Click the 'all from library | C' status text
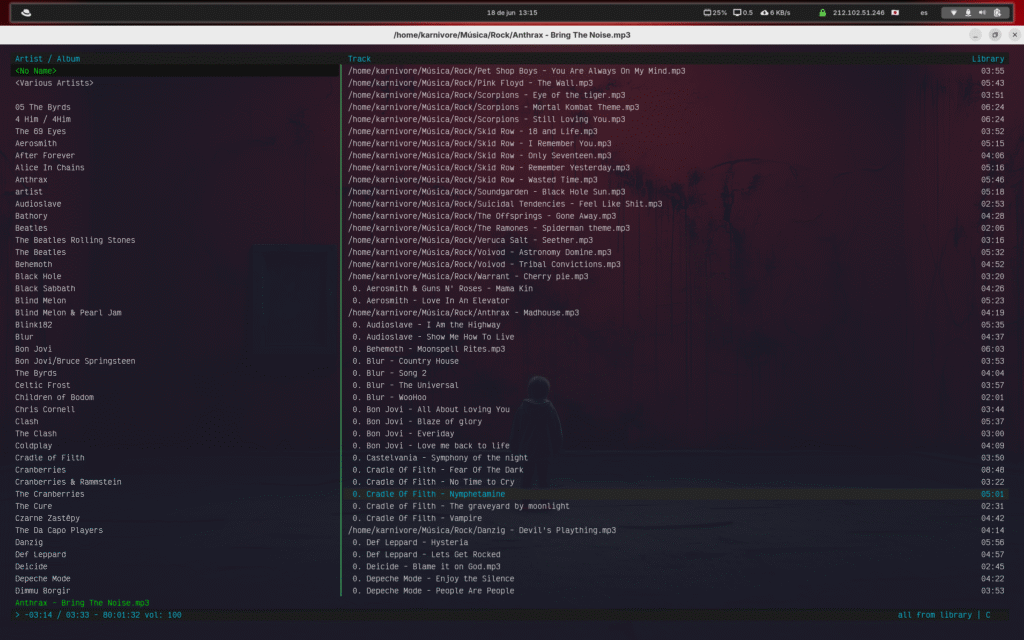The height and width of the screenshot is (640, 1024). (944, 615)
